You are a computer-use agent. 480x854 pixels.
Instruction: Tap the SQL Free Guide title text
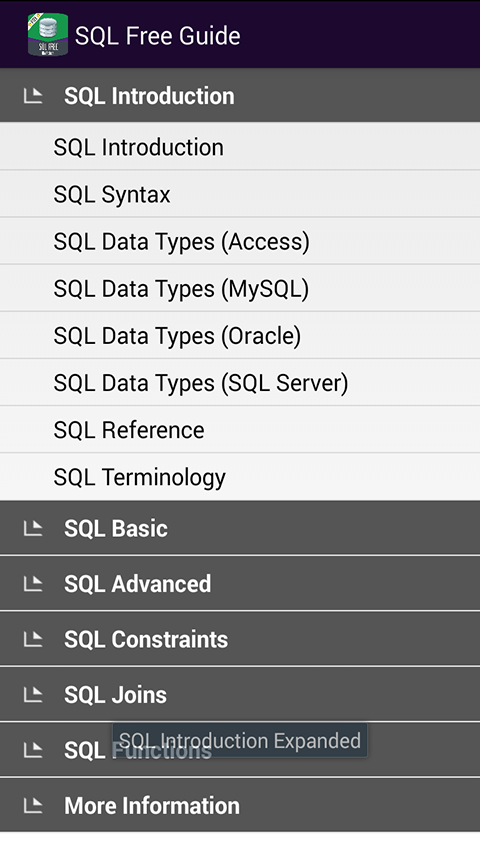click(157, 36)
